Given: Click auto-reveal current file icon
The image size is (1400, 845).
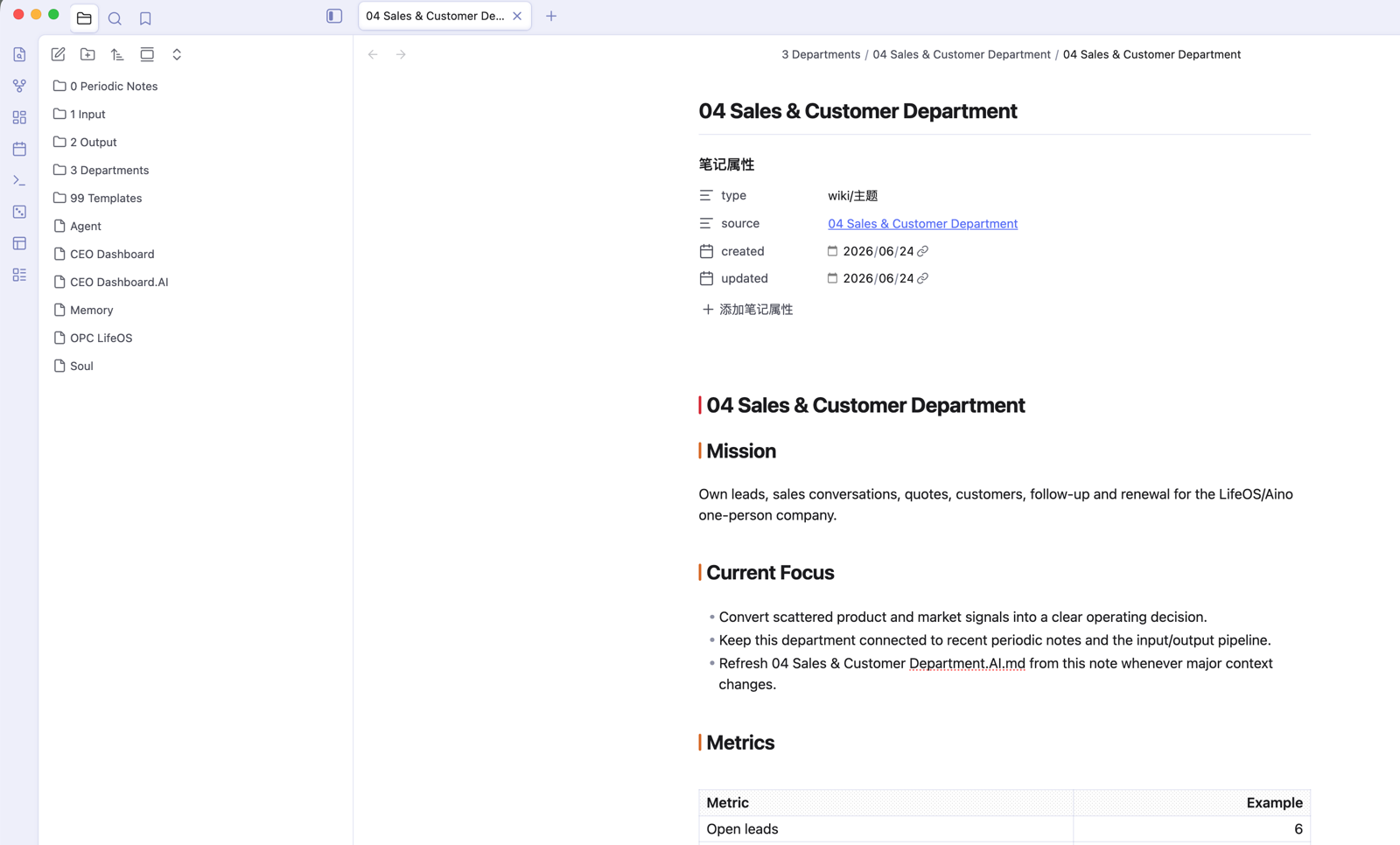Looking at the screenshot, I should (x=147, y=54).
